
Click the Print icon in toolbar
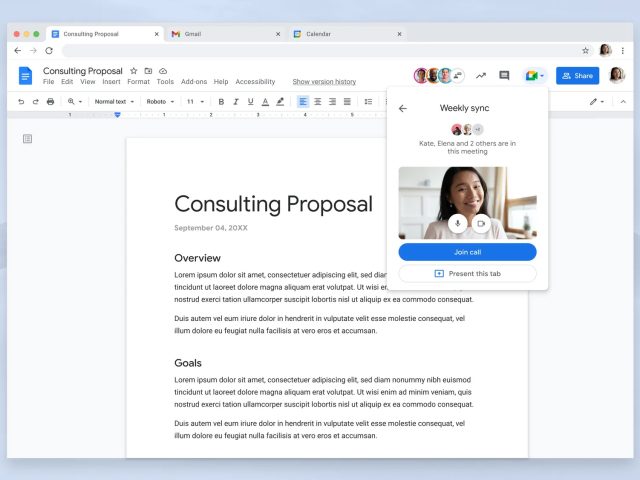(x=50, y=101)
